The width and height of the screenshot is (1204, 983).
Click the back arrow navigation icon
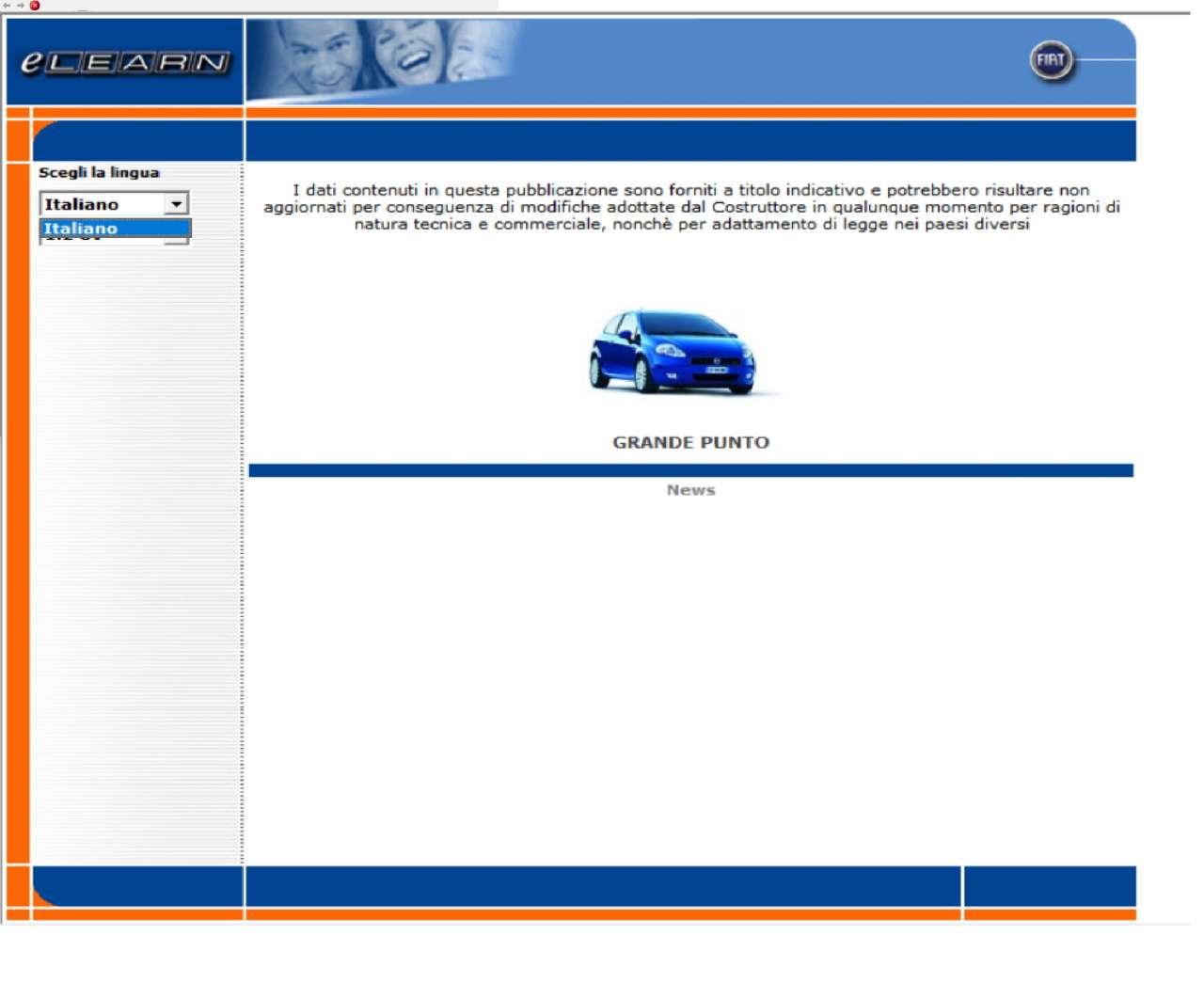7,6
